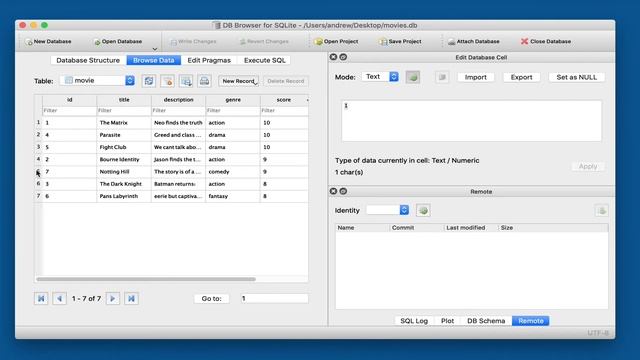Image resolution: width=640 pixels, height=360 pixels.
Task: Open the Execute SQL tab
Action: pos(264,60)
